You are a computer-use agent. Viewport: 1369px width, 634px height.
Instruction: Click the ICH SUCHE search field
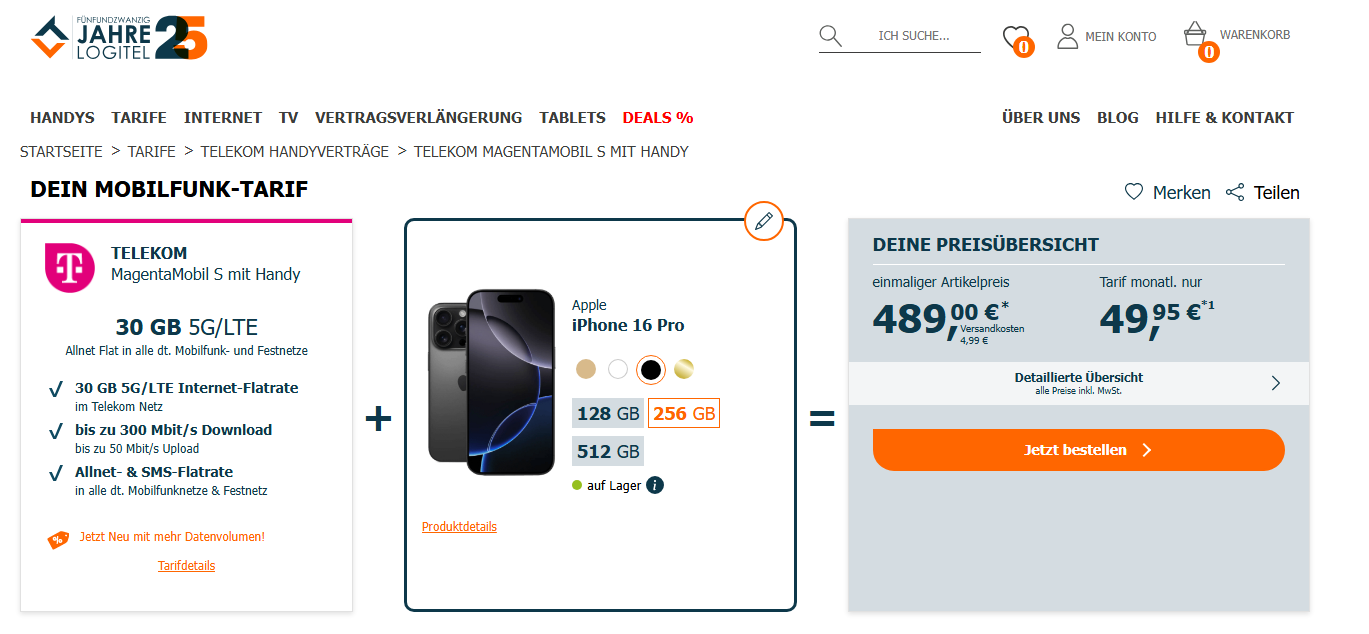(x=914, y=36)
